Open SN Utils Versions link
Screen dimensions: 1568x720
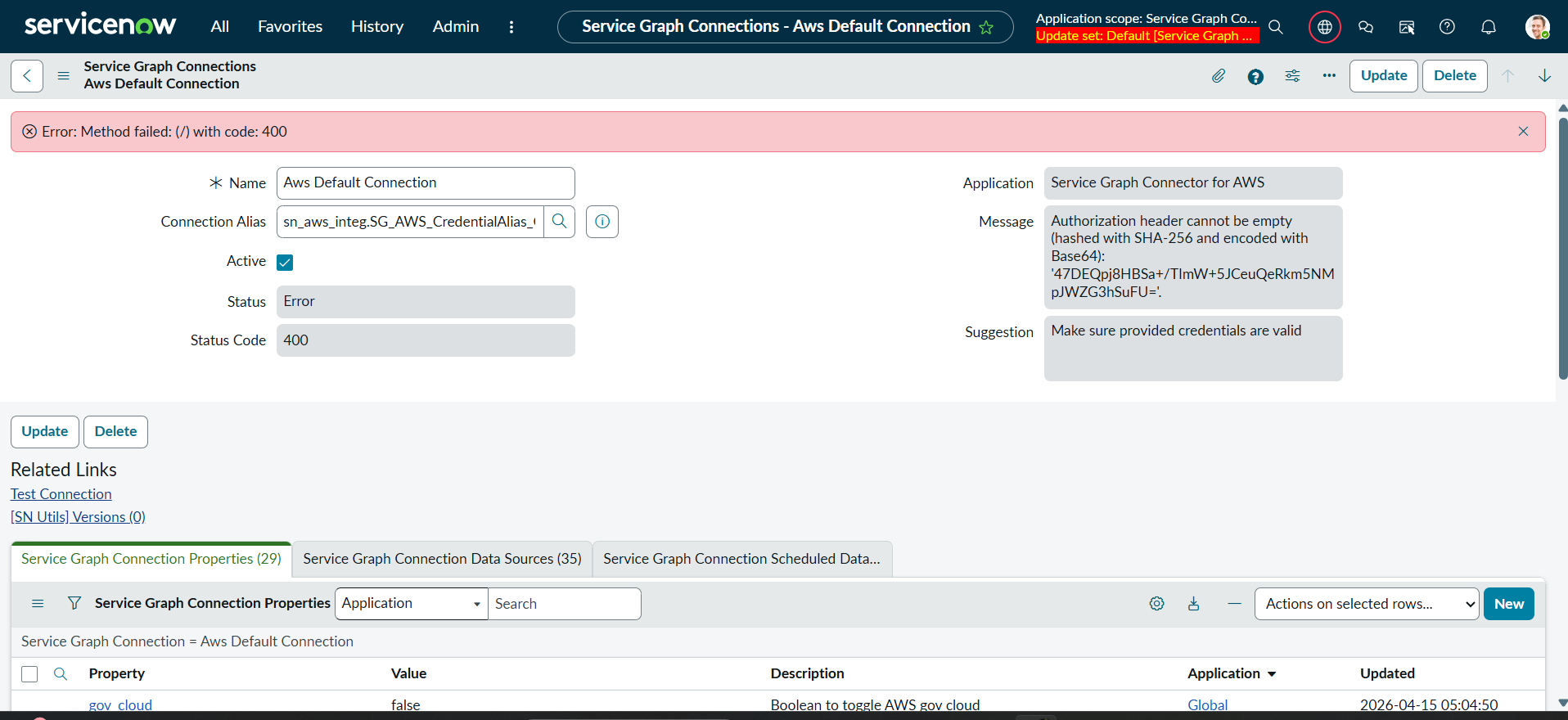pyautogui.click(x=78, y=517)
